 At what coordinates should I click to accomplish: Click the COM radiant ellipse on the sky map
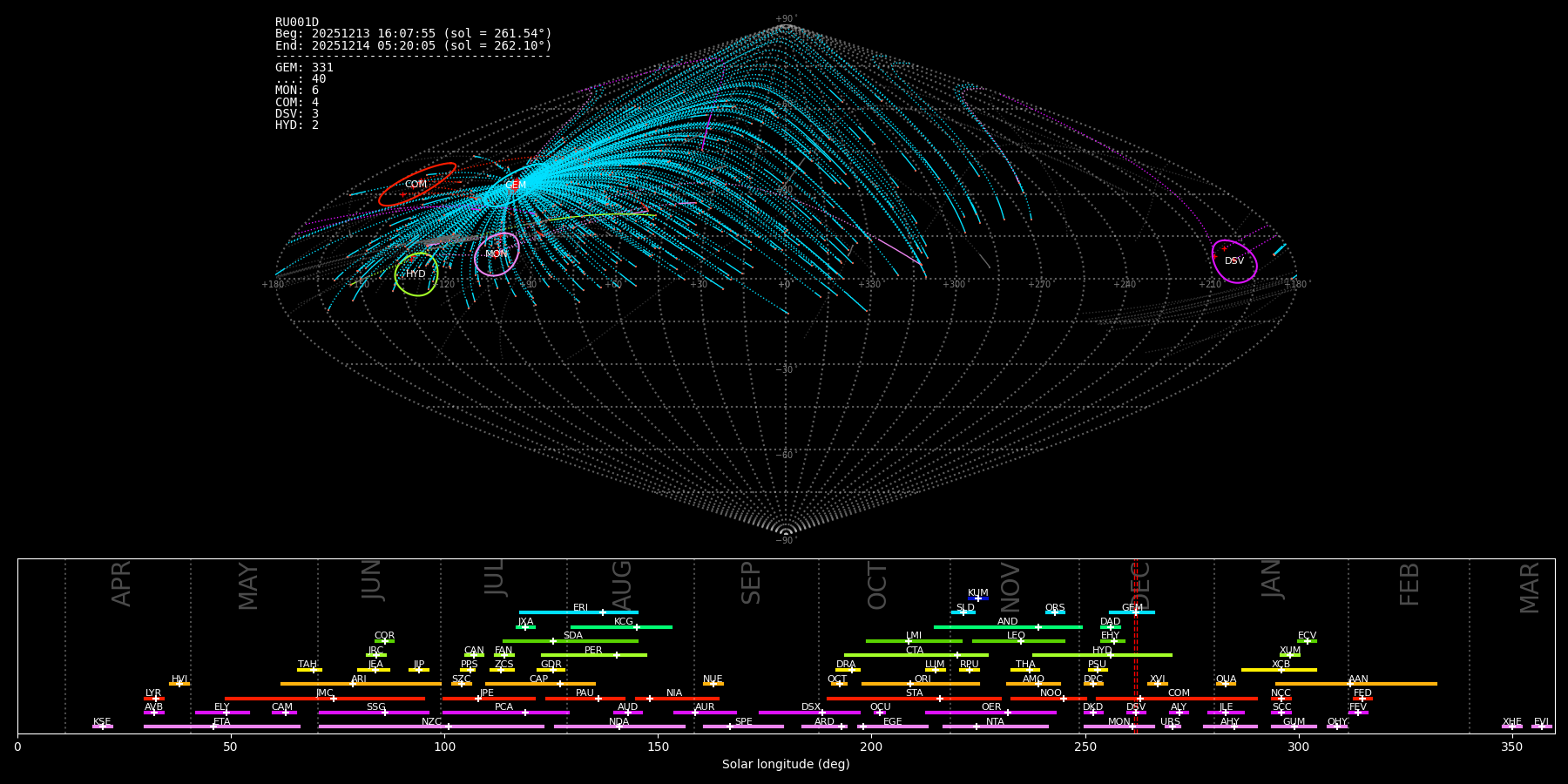[417, 185]
